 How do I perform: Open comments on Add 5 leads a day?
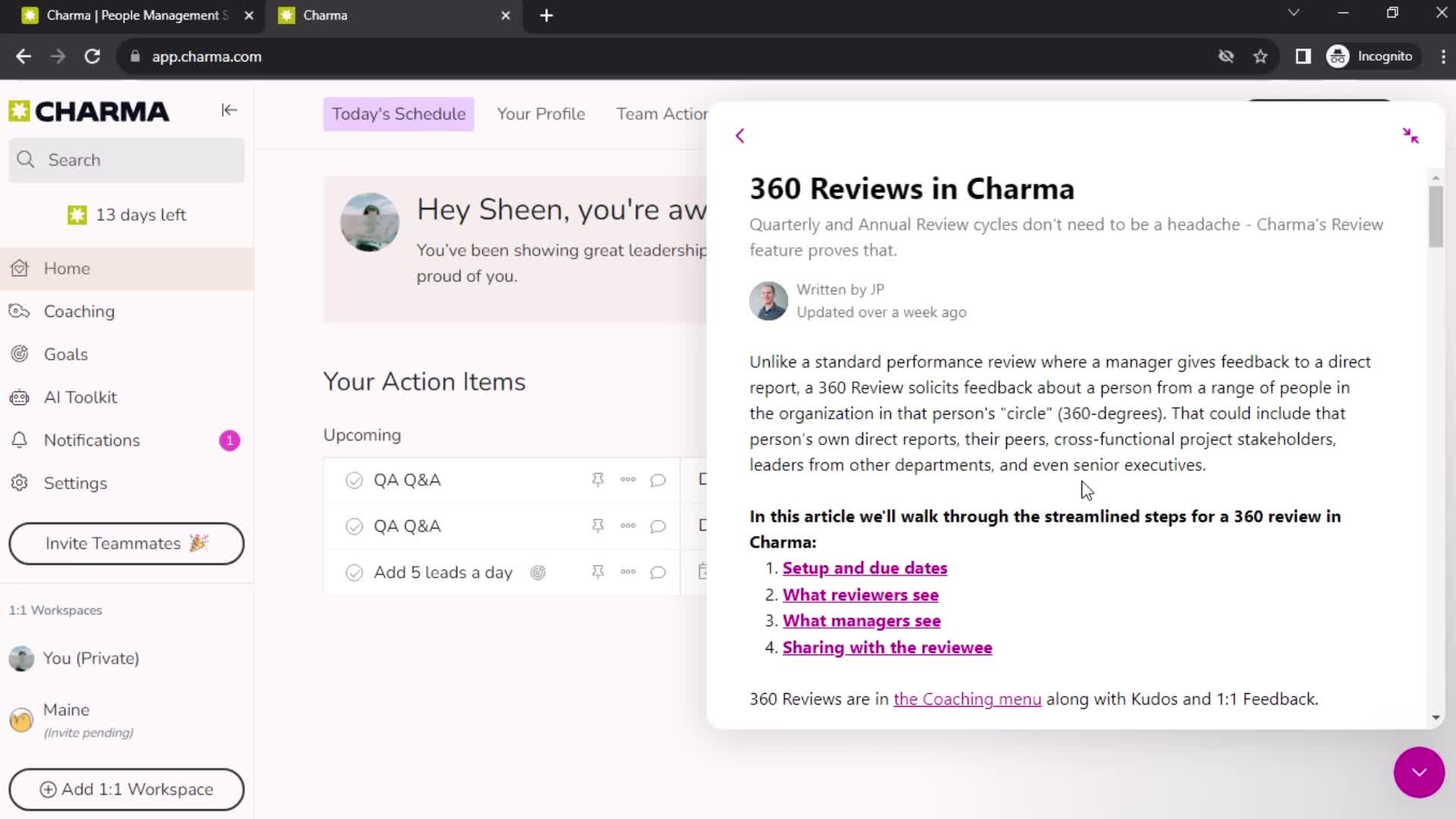pos(658,573)
